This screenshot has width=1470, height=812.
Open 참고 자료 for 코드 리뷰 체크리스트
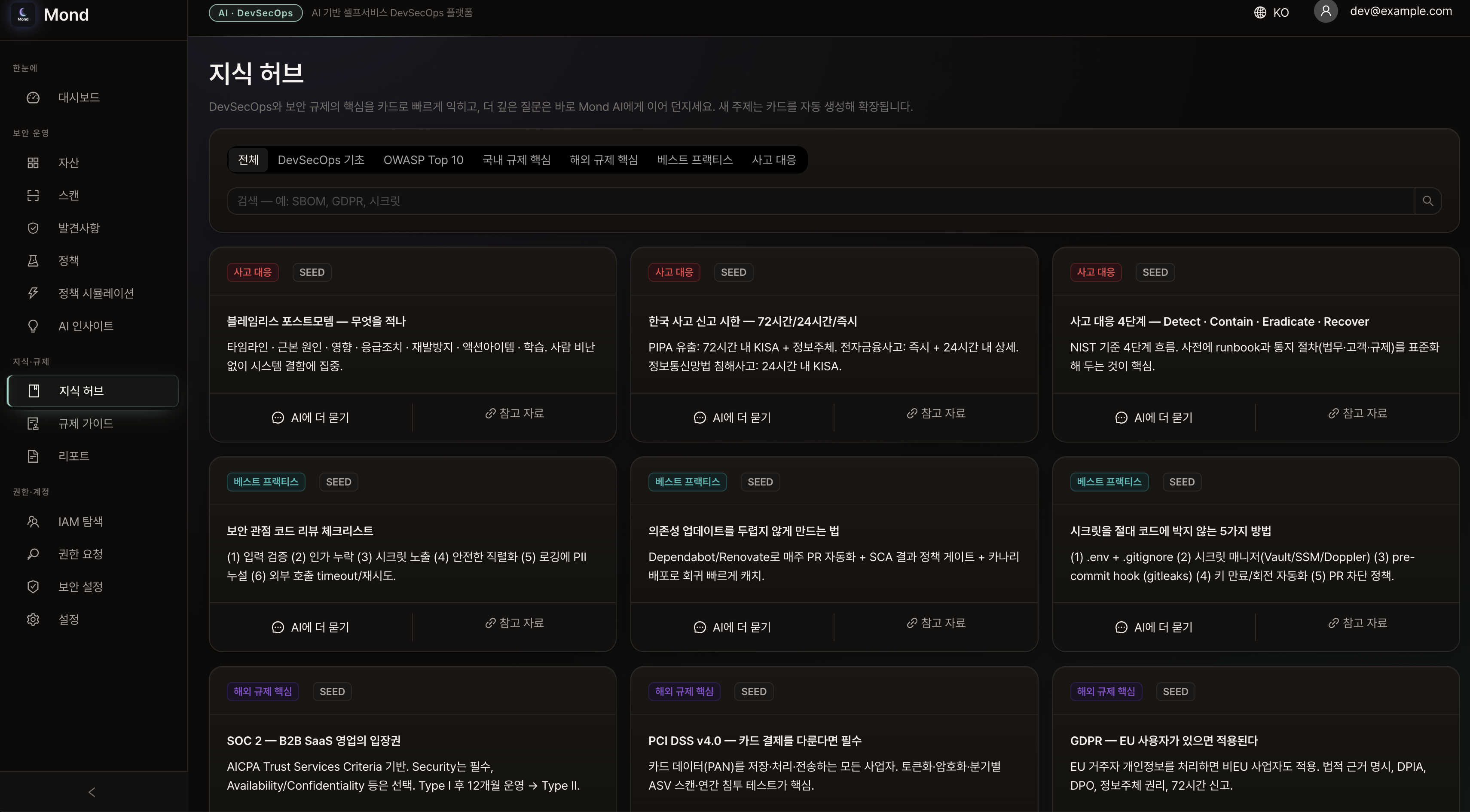pos(514,623)
